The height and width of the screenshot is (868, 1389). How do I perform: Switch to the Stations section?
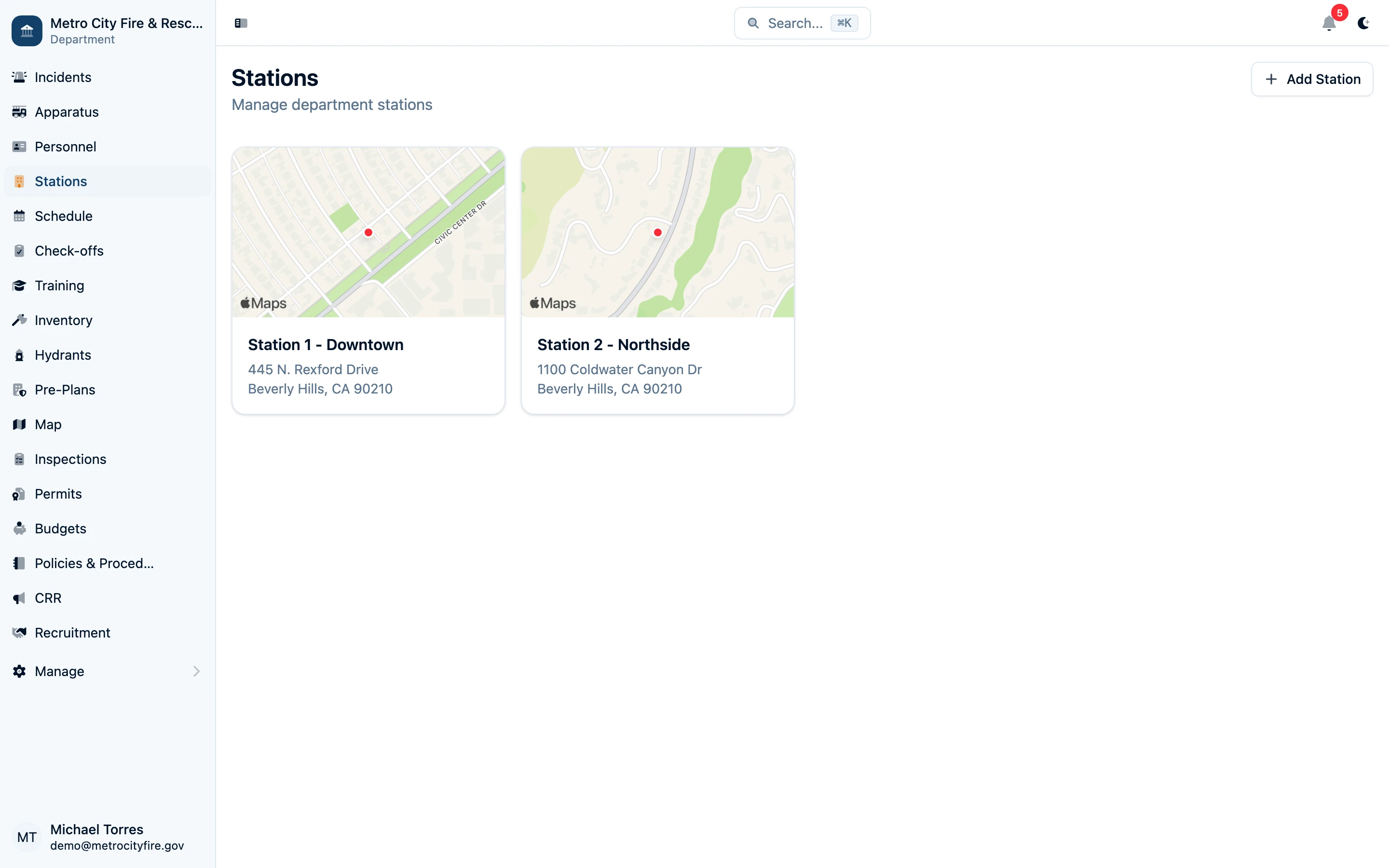(60, 181)
